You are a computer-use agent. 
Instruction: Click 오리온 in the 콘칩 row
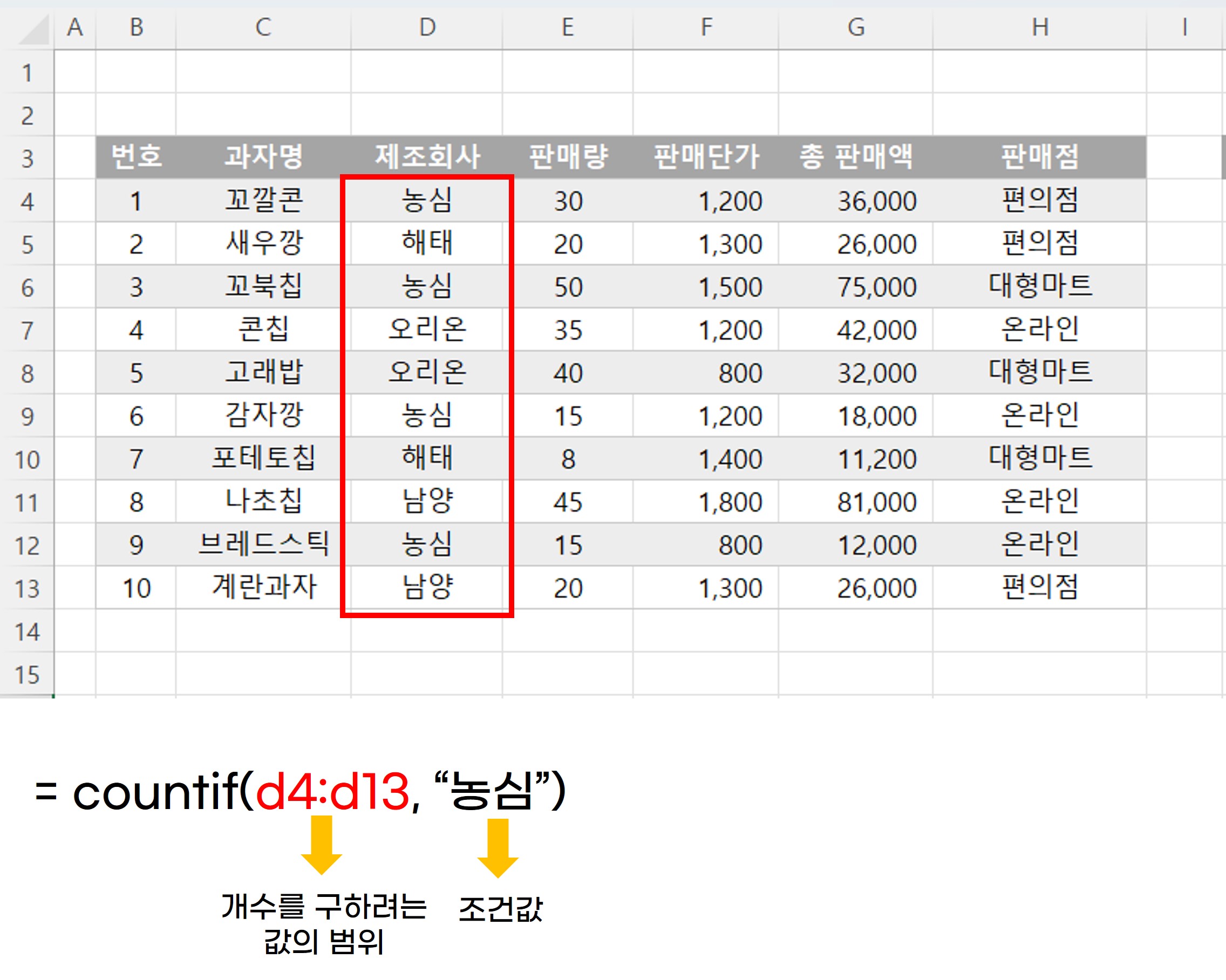[427, 330]
